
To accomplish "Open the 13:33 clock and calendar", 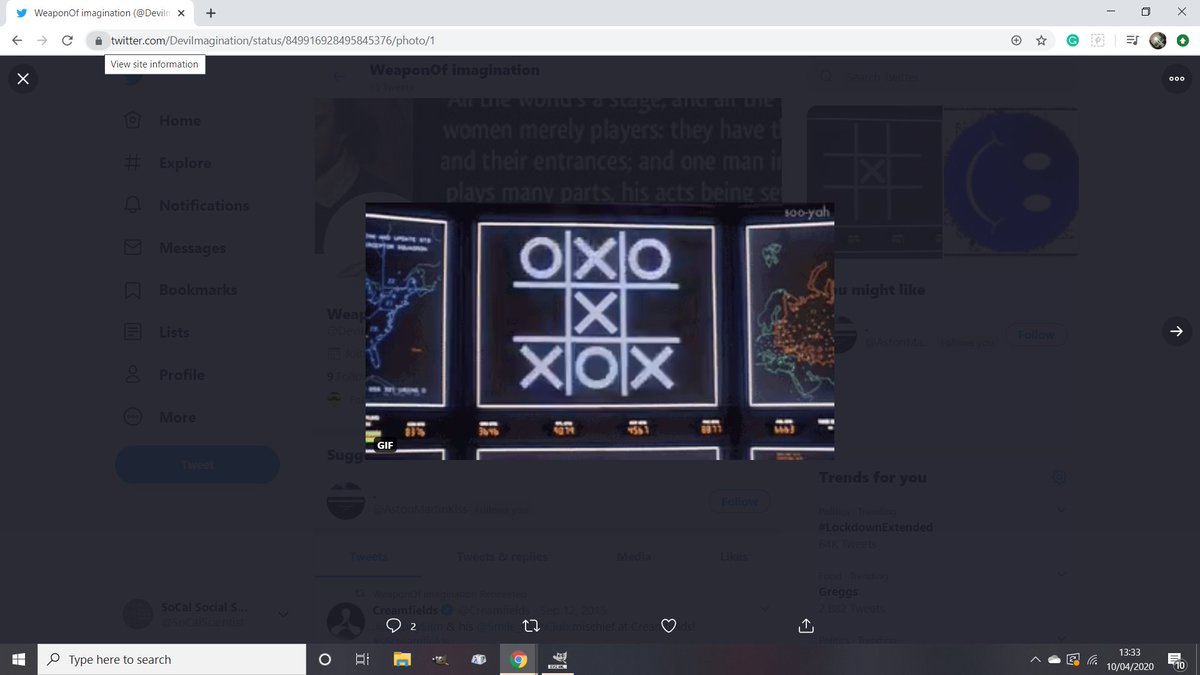I will (1130, 659).
